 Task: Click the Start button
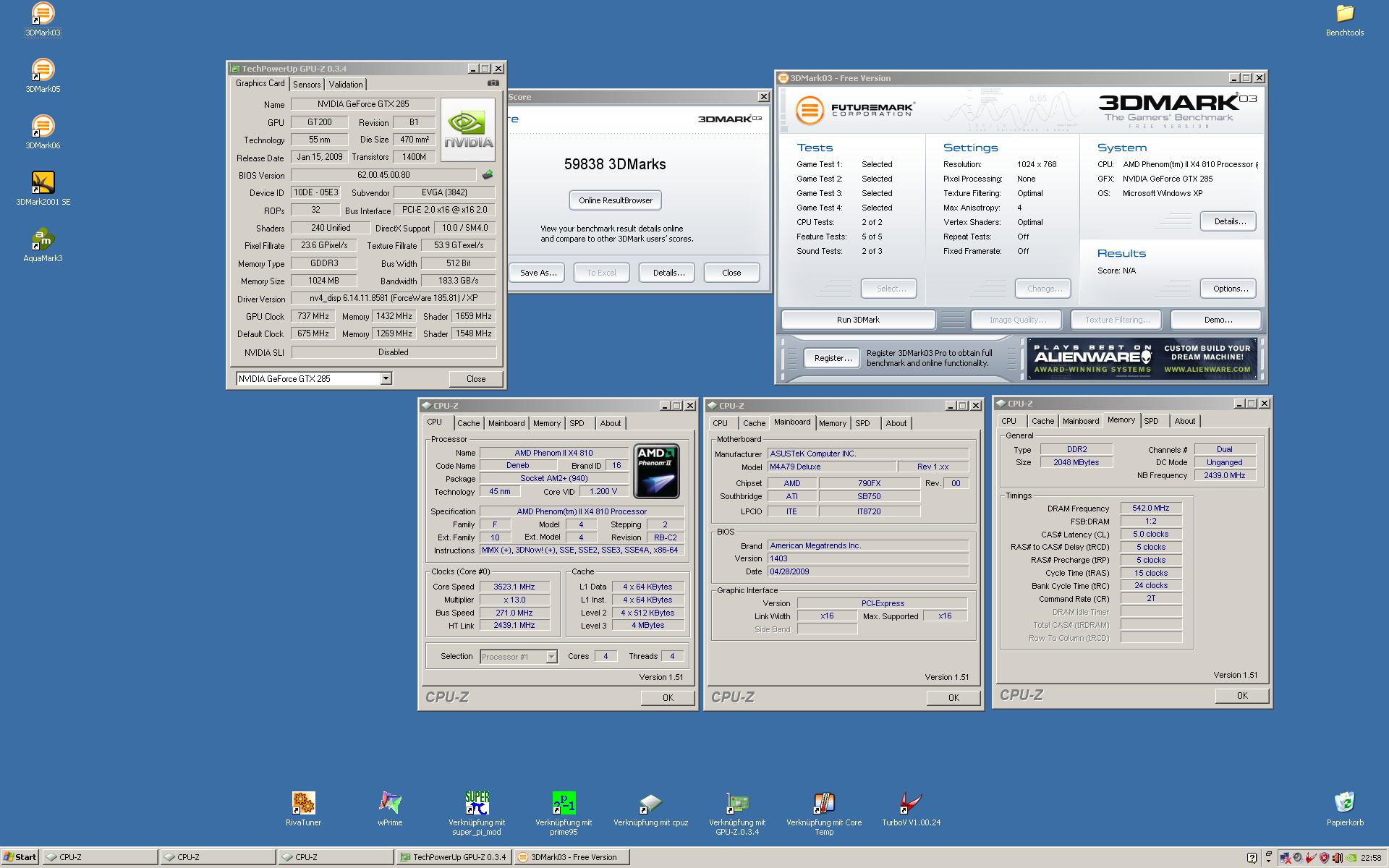click(20, 857)
